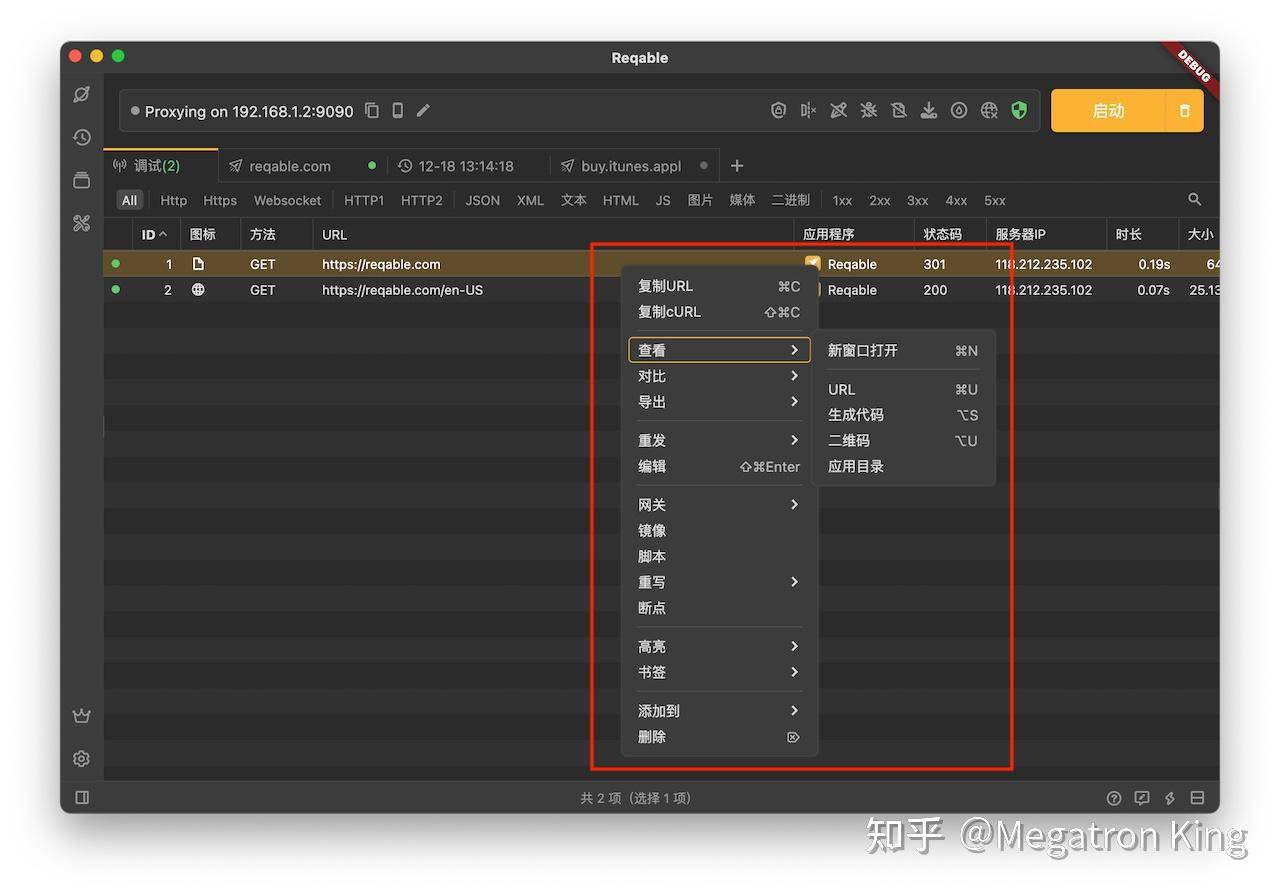Expand the 书签 submenu
This screenshot has height=893, width=1280.
click(719, 672)
